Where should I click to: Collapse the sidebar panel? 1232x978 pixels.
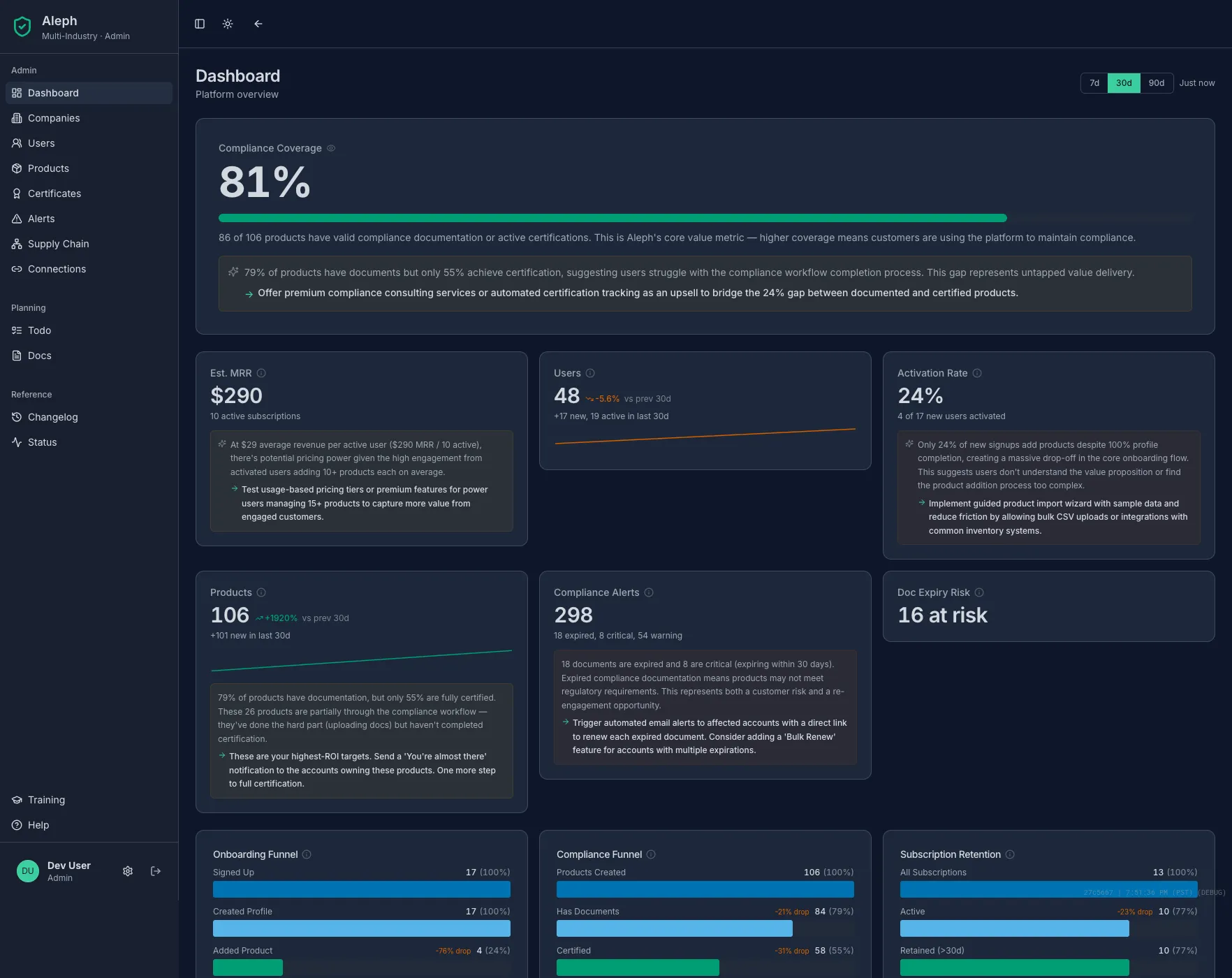pos(200,24)
